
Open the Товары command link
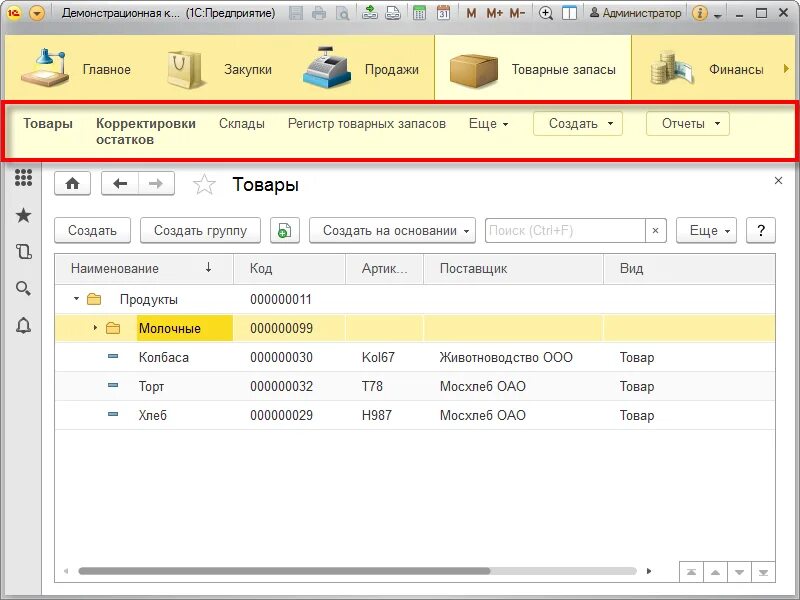click(48, 123)
